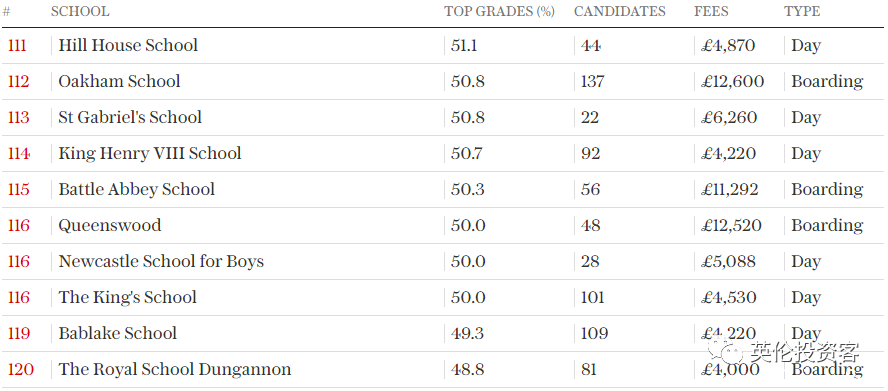
Task: Sort by TYPE column header
Action: (x=802, y=11)
